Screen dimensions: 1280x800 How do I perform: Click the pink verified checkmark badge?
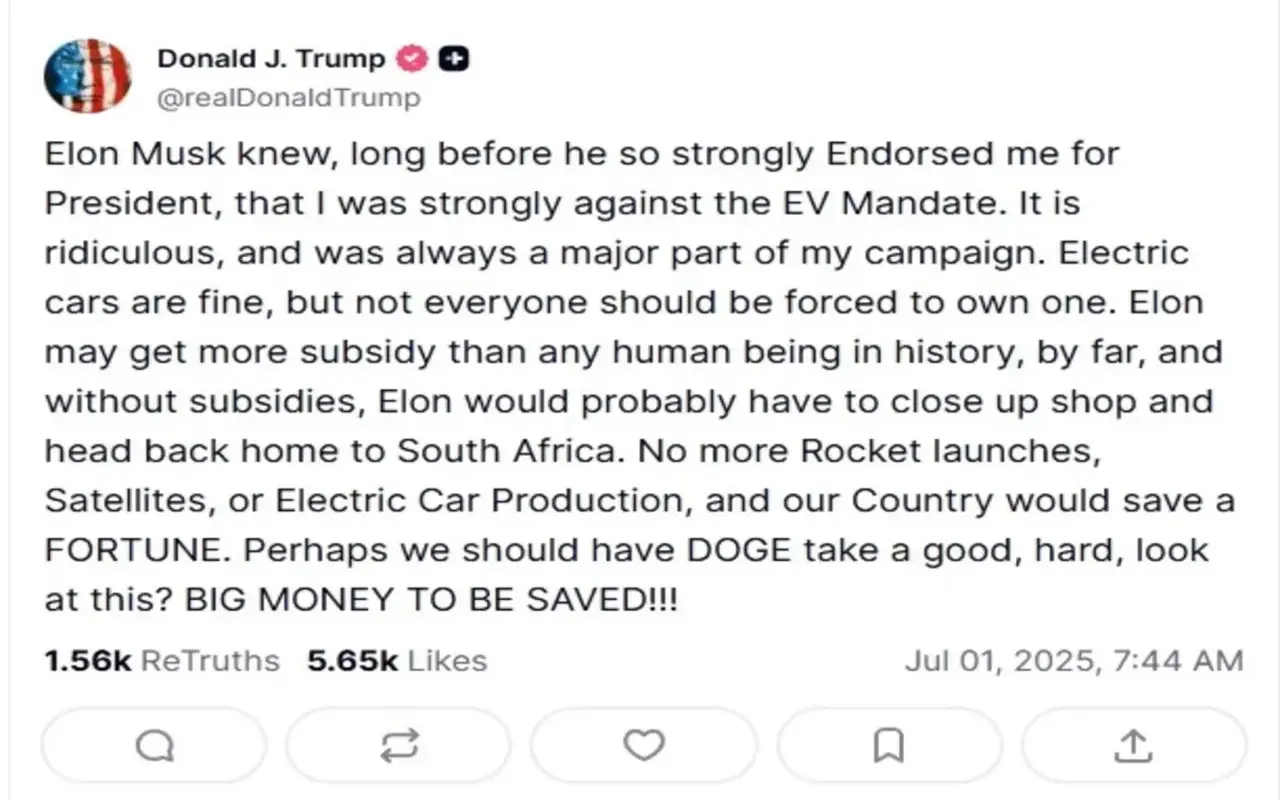(412, 59)
